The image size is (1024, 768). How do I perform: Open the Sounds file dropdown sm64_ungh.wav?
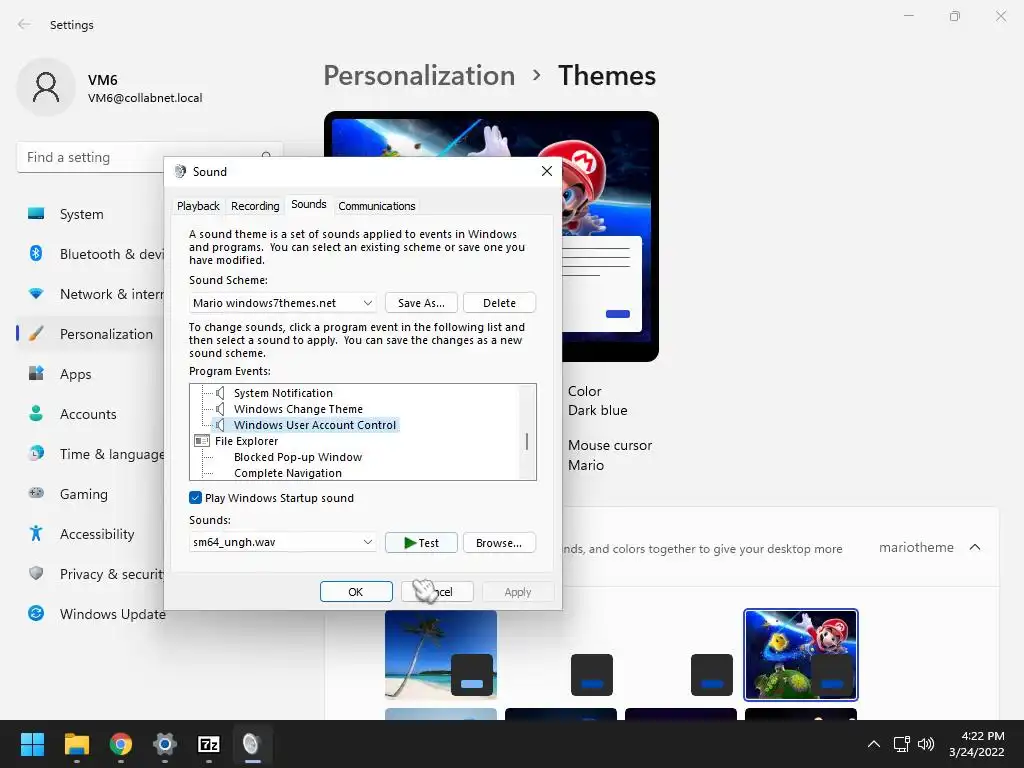pos(282,542)
